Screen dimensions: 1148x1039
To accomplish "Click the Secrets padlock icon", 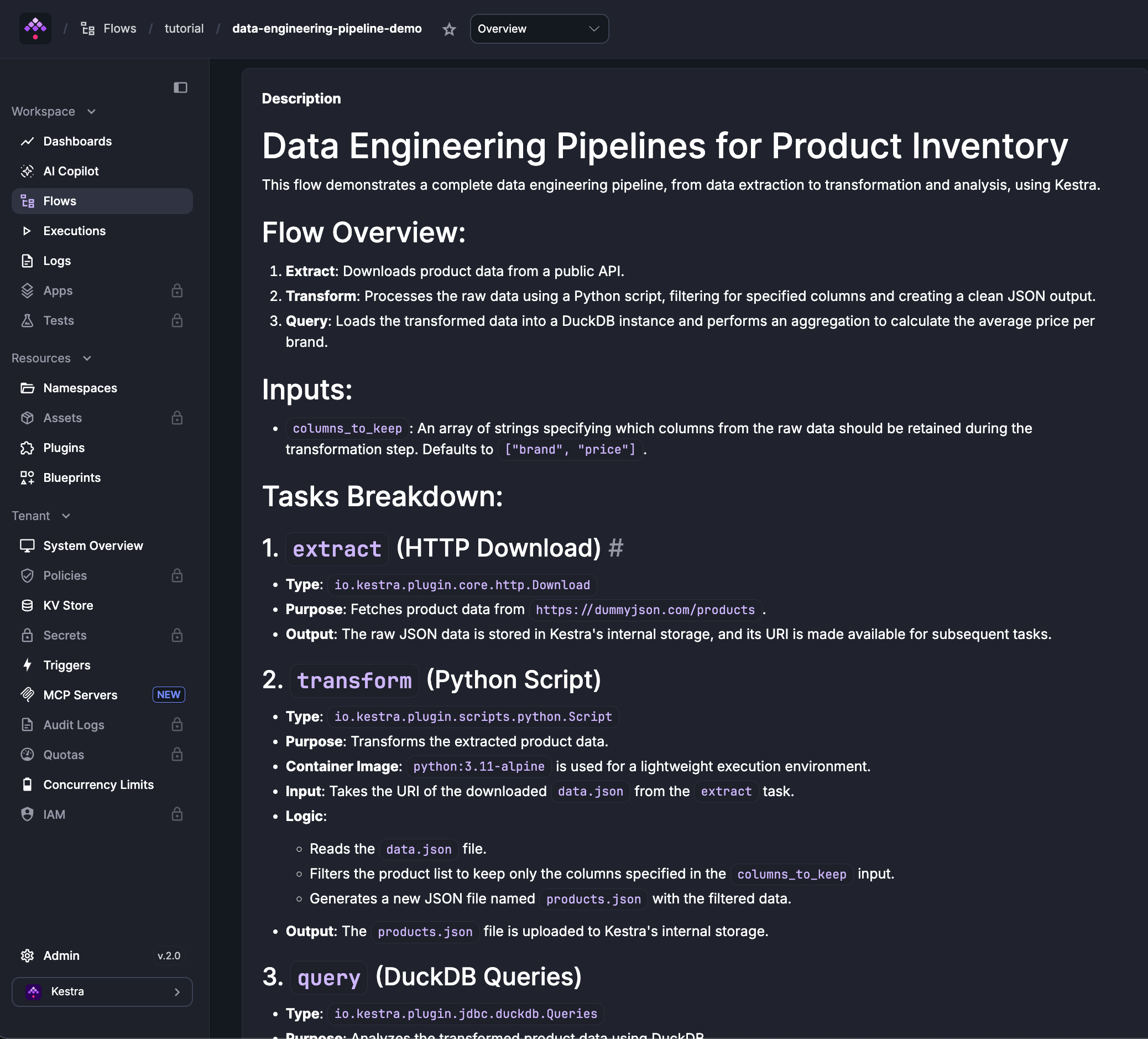I will coord(27,635).
